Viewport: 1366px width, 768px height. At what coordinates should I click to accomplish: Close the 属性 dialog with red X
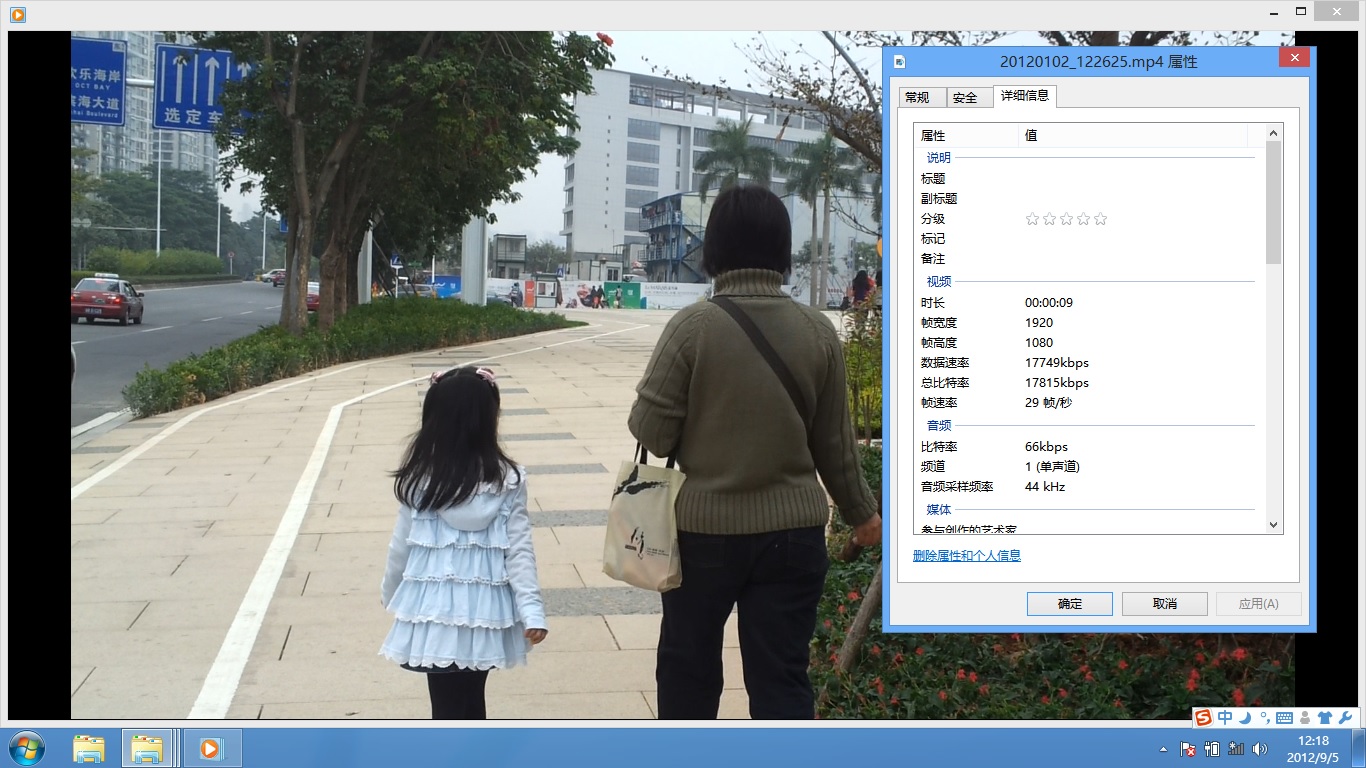click(1294, 58)
